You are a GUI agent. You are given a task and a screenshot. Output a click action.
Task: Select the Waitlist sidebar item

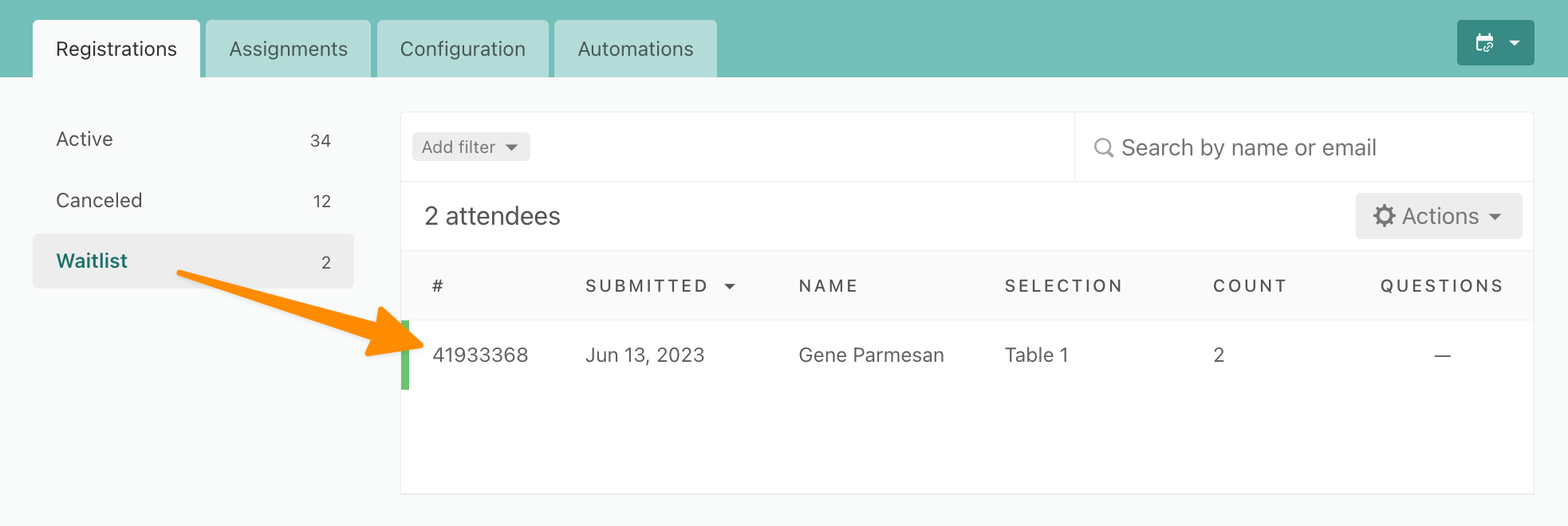coord(193,261)
